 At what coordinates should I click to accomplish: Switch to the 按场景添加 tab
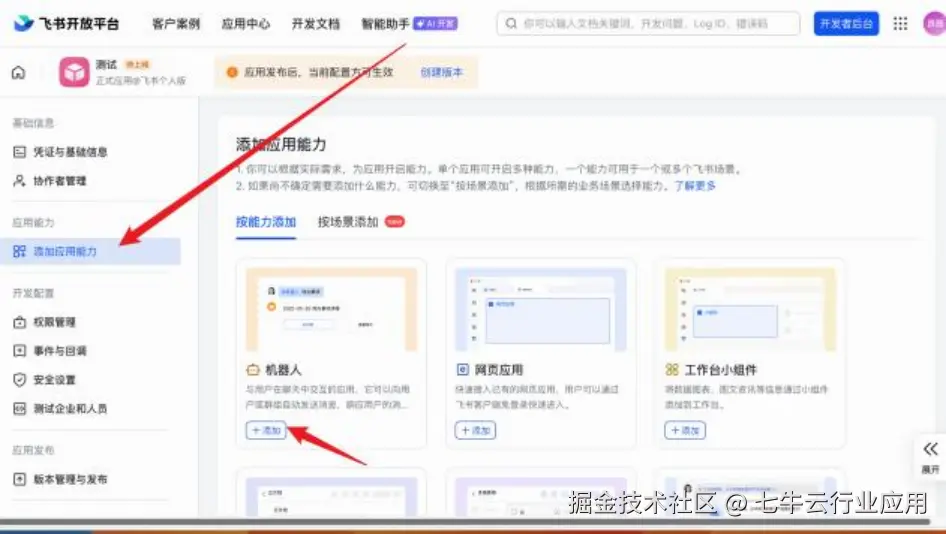click(x=348, y=222)
